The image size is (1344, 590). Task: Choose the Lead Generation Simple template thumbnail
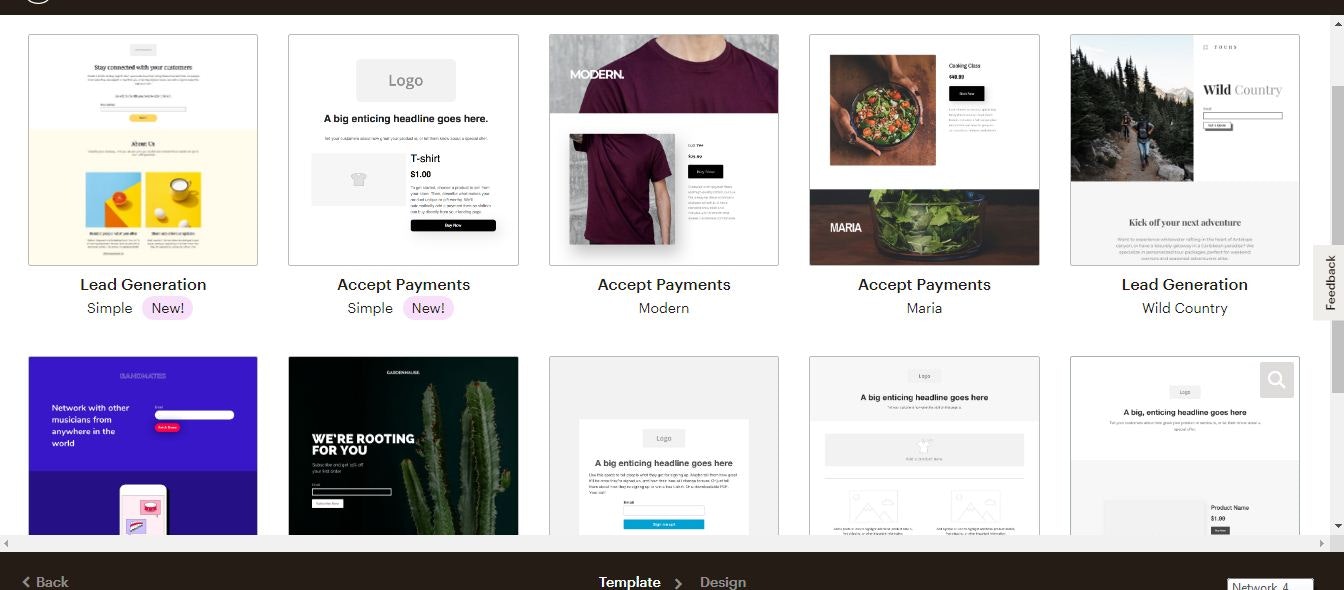[x=143, y=150]
